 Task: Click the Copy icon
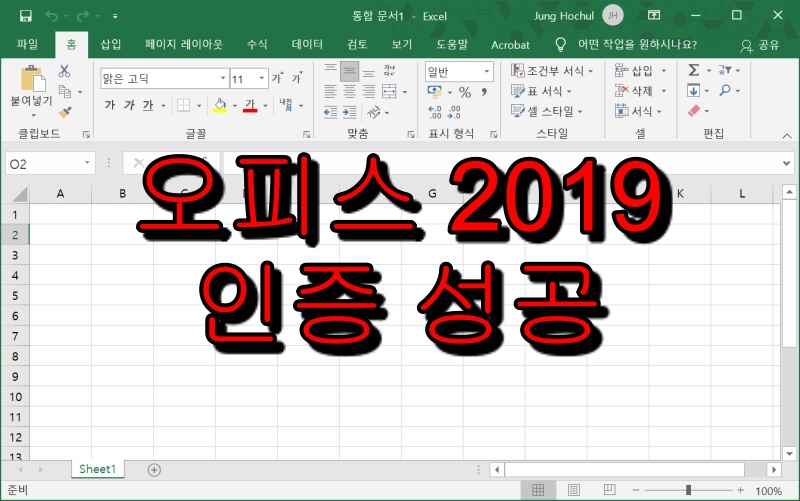click(x=65, y=92)
